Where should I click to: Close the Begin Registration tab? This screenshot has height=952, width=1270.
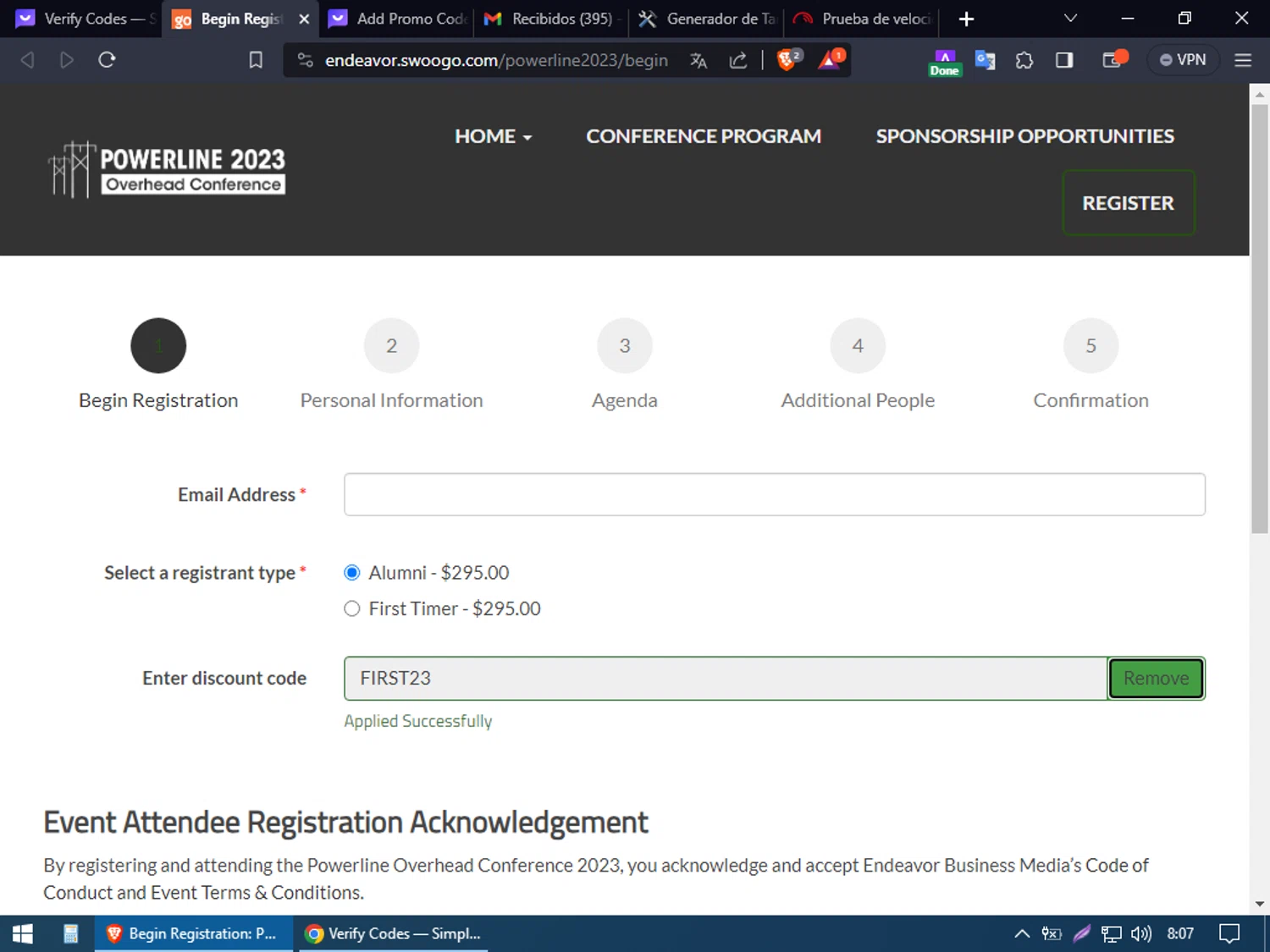tap(304, 19)
